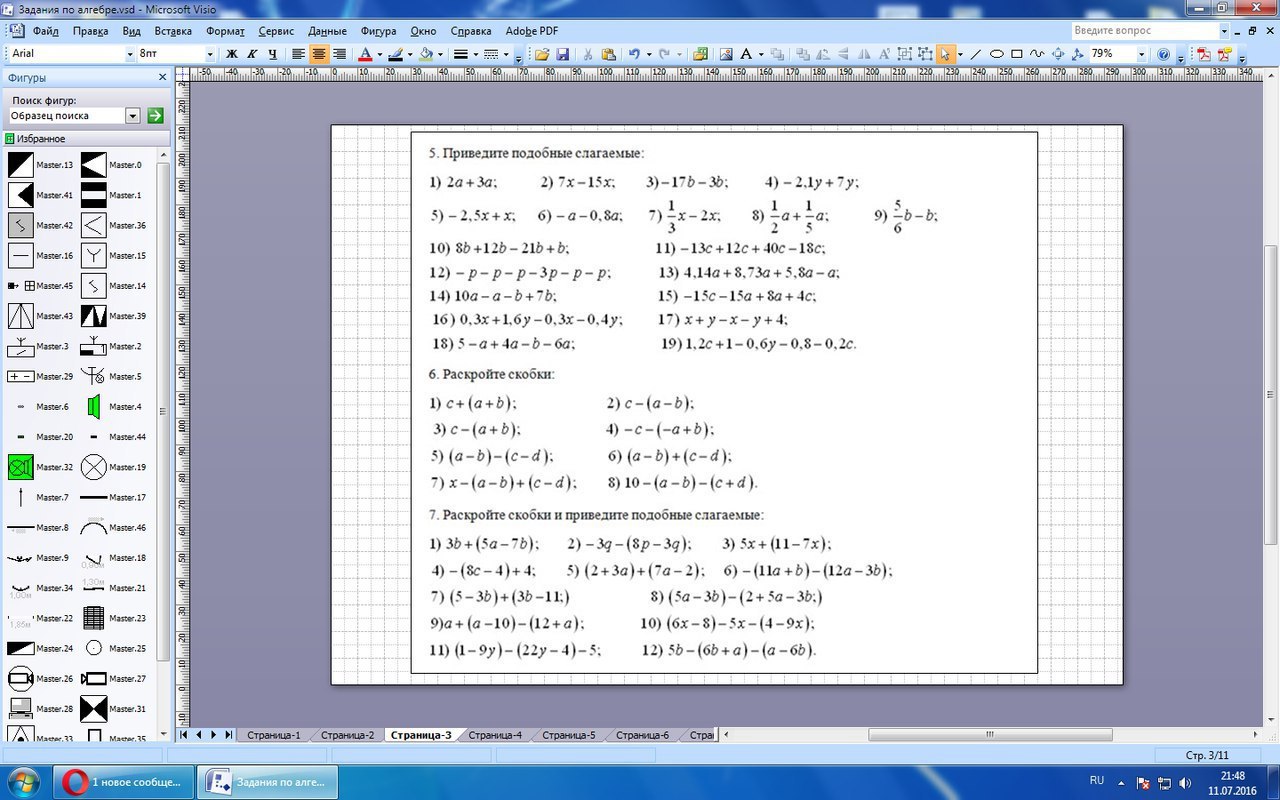1280x800 pixels.
Task: Click the Cut scissors icon
Action: tap(587, 54)
